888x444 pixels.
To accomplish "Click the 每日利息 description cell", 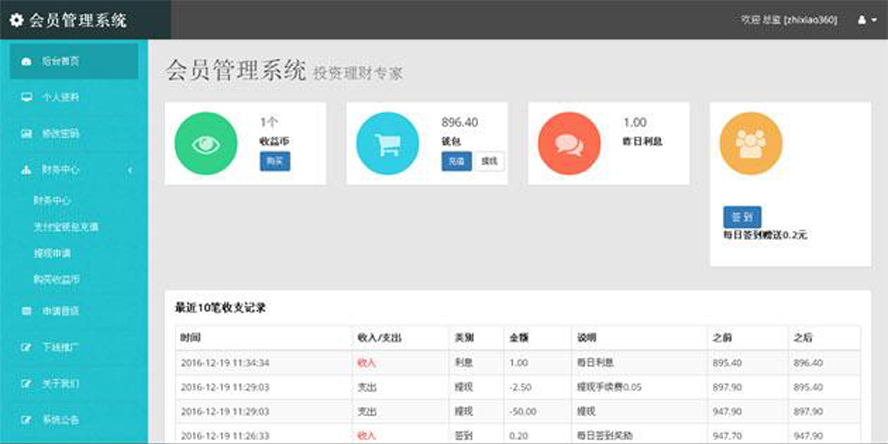I will coord(595,363).
